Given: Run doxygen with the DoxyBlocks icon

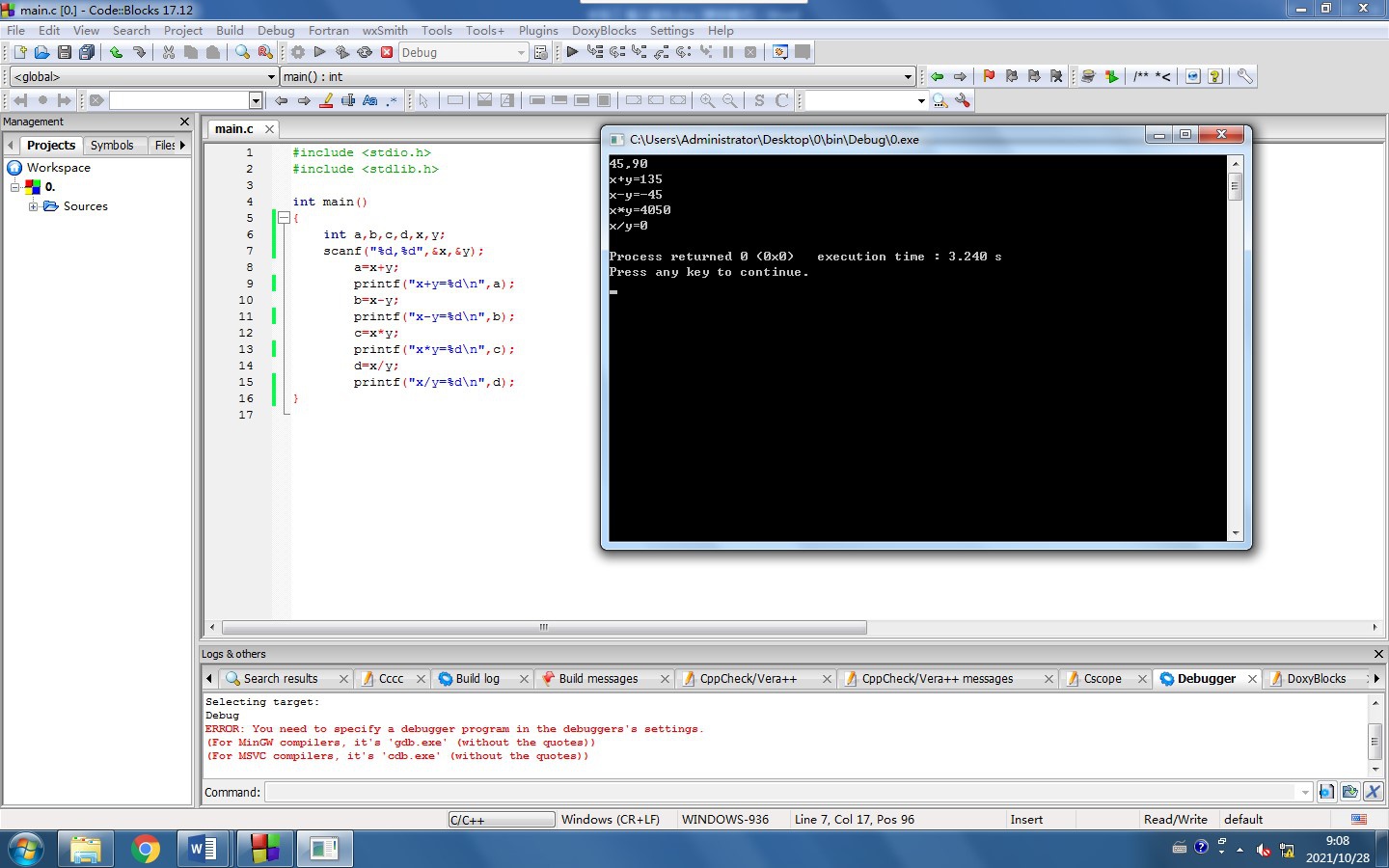Looking at the screenshot, I should point(1088,76).
